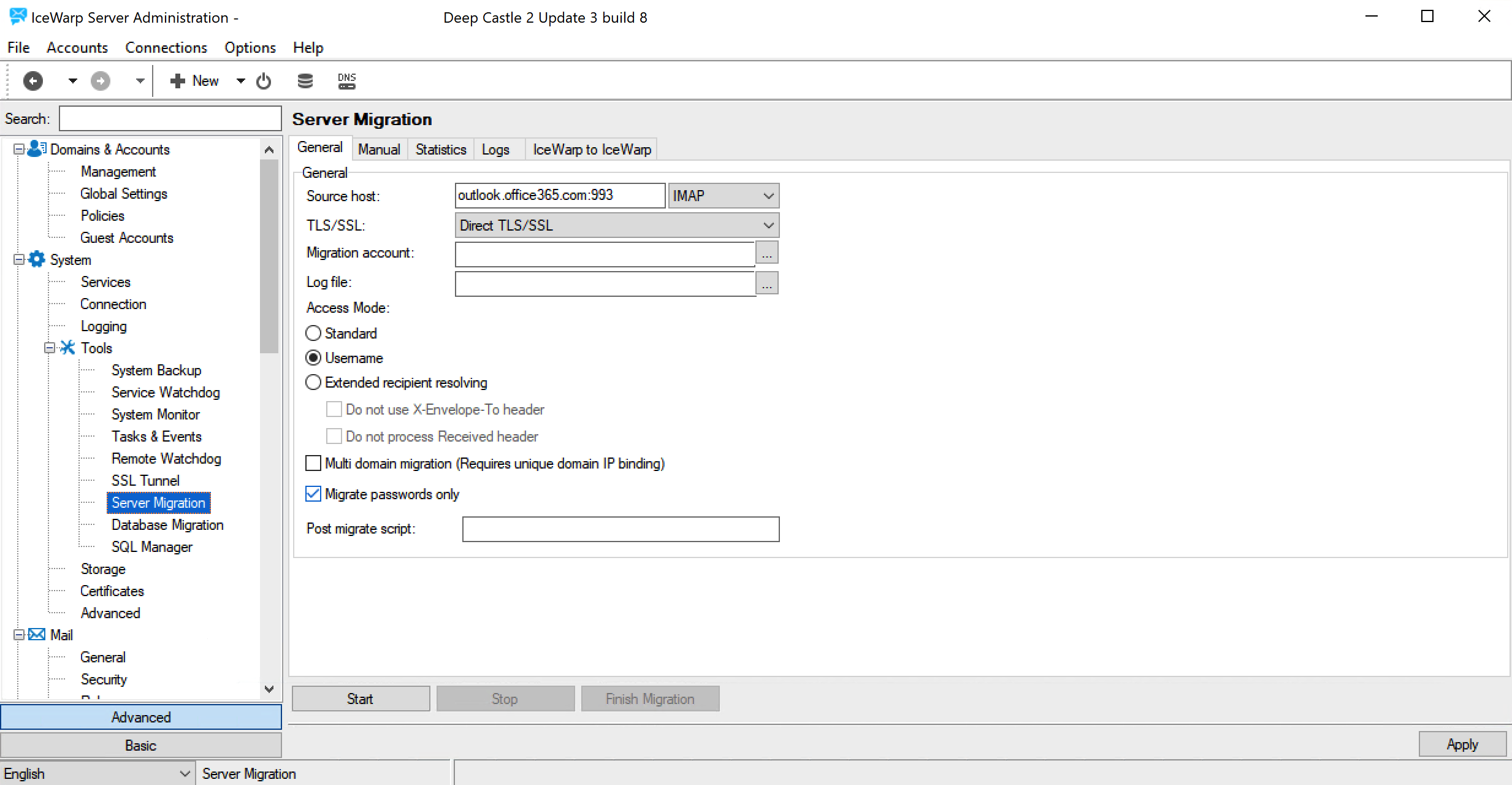Viewport: 1512px width, 785px height.
Task: Click the Back navigation arrow icon
Action: pos(33,81)
